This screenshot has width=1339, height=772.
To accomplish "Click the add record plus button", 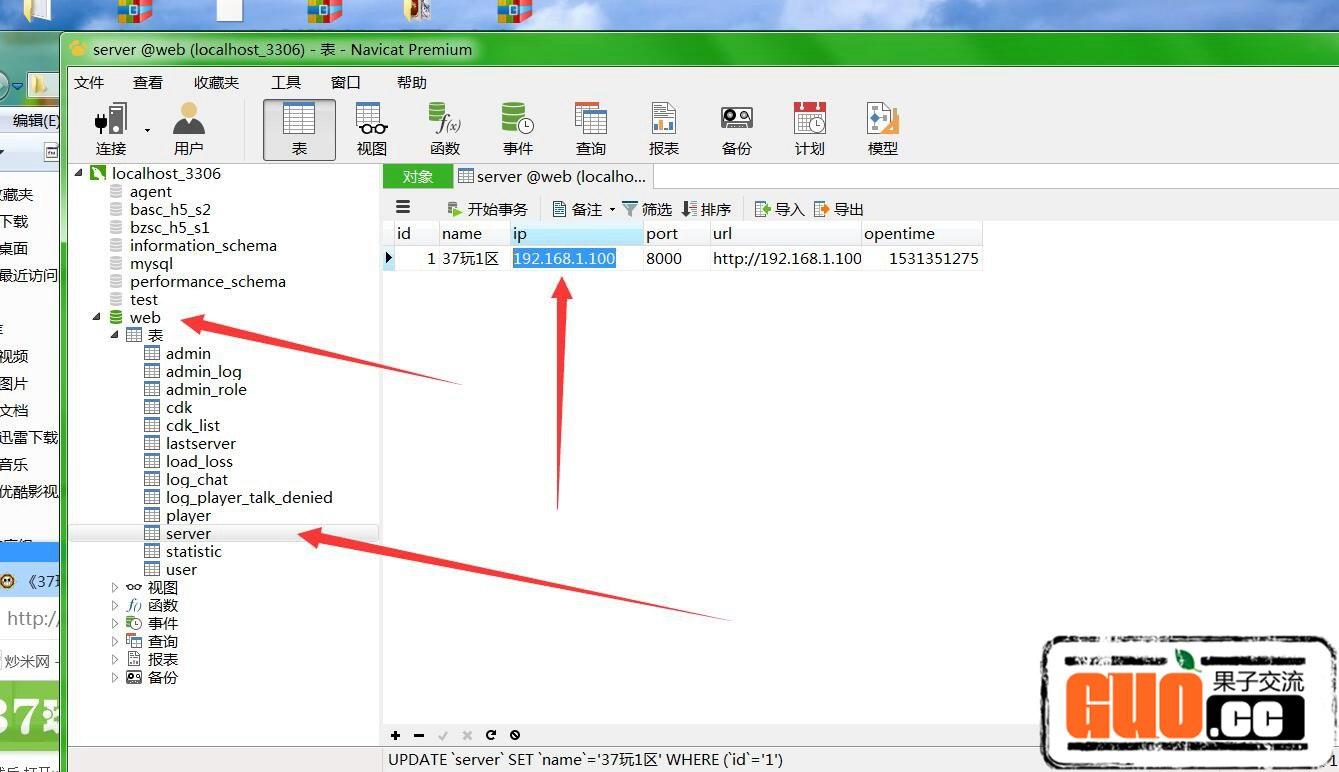I will [396, 735].
